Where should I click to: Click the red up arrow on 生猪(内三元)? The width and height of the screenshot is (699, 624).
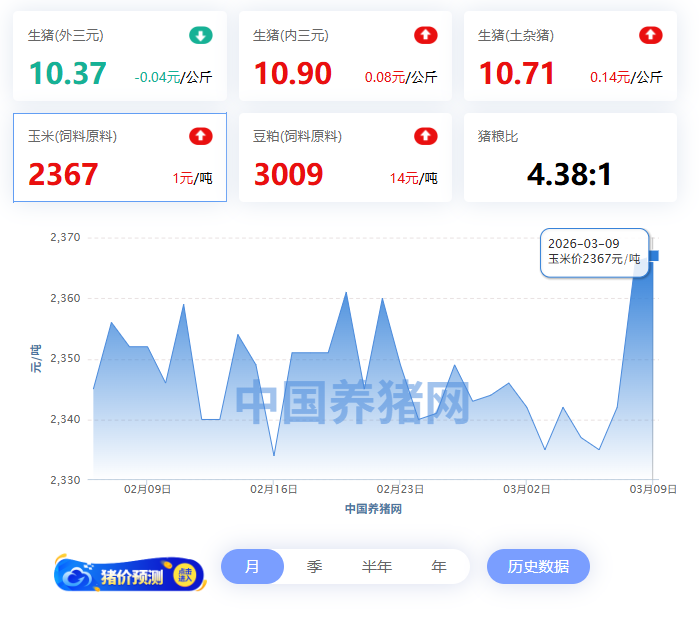(426, 36)
